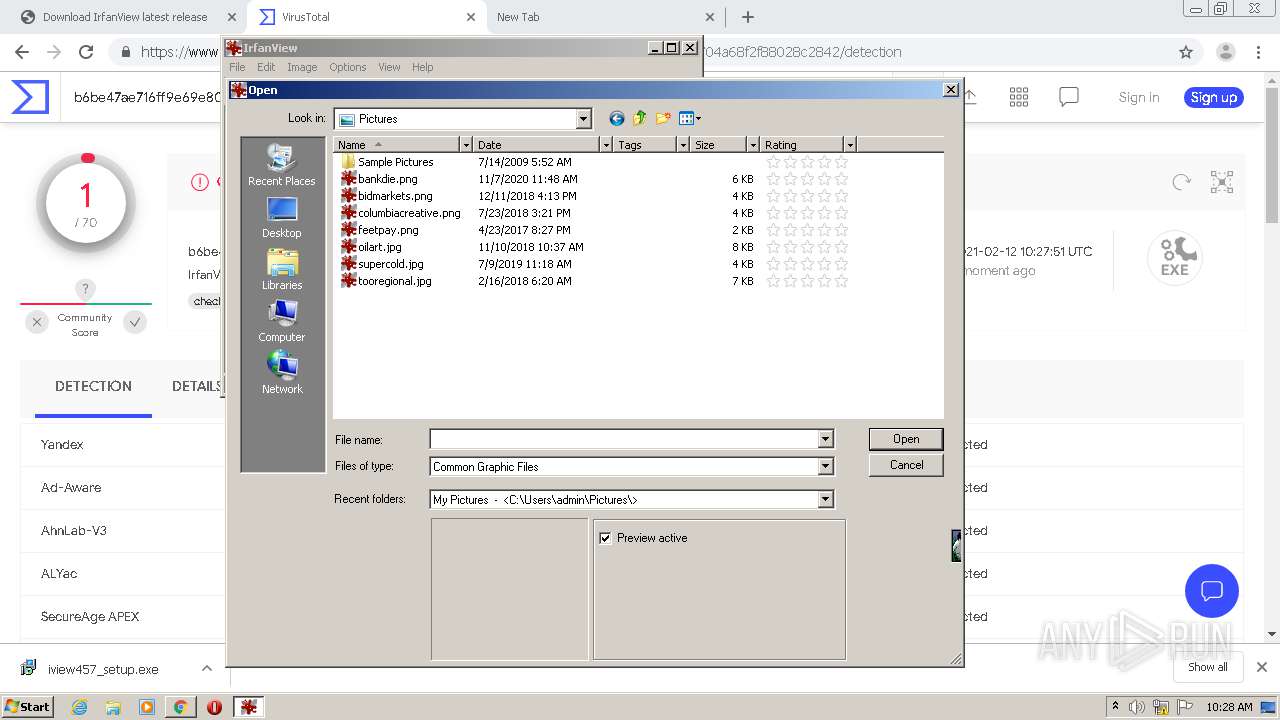This screenshot has height=720, width=1280.
Task: Open IrfanView Help menu
Action: pyautogui.click(x=423, y=67)
